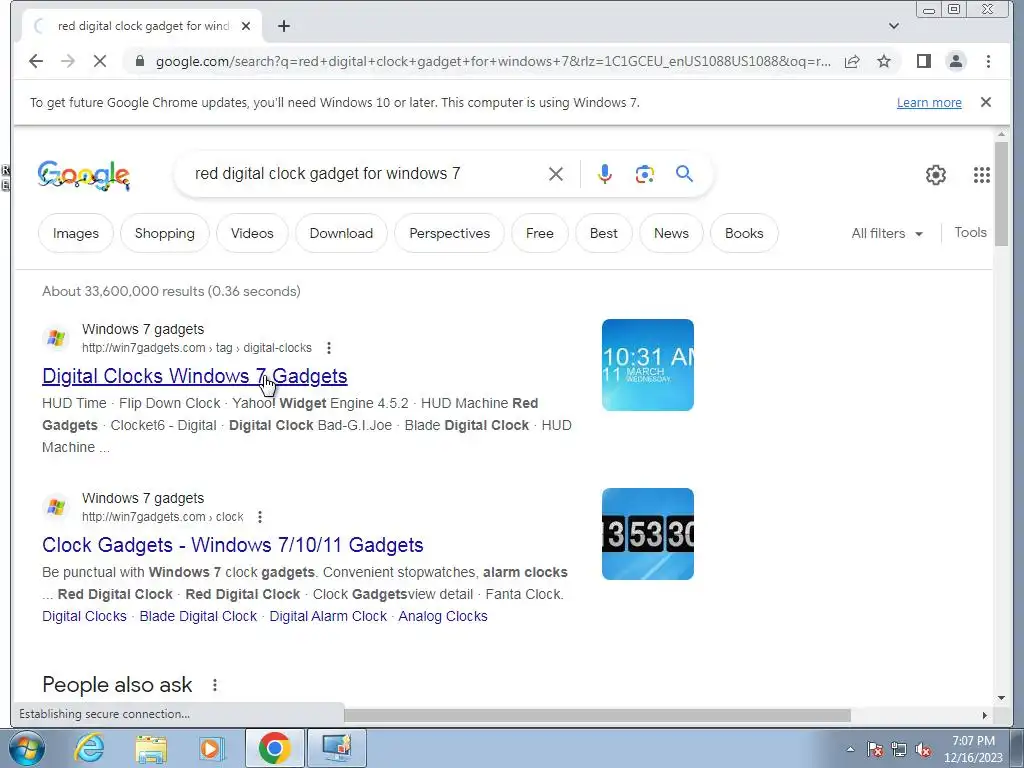The image size is (1024, 768).
Task: Share this page from the address bar
Action: (x=852, y=61)
